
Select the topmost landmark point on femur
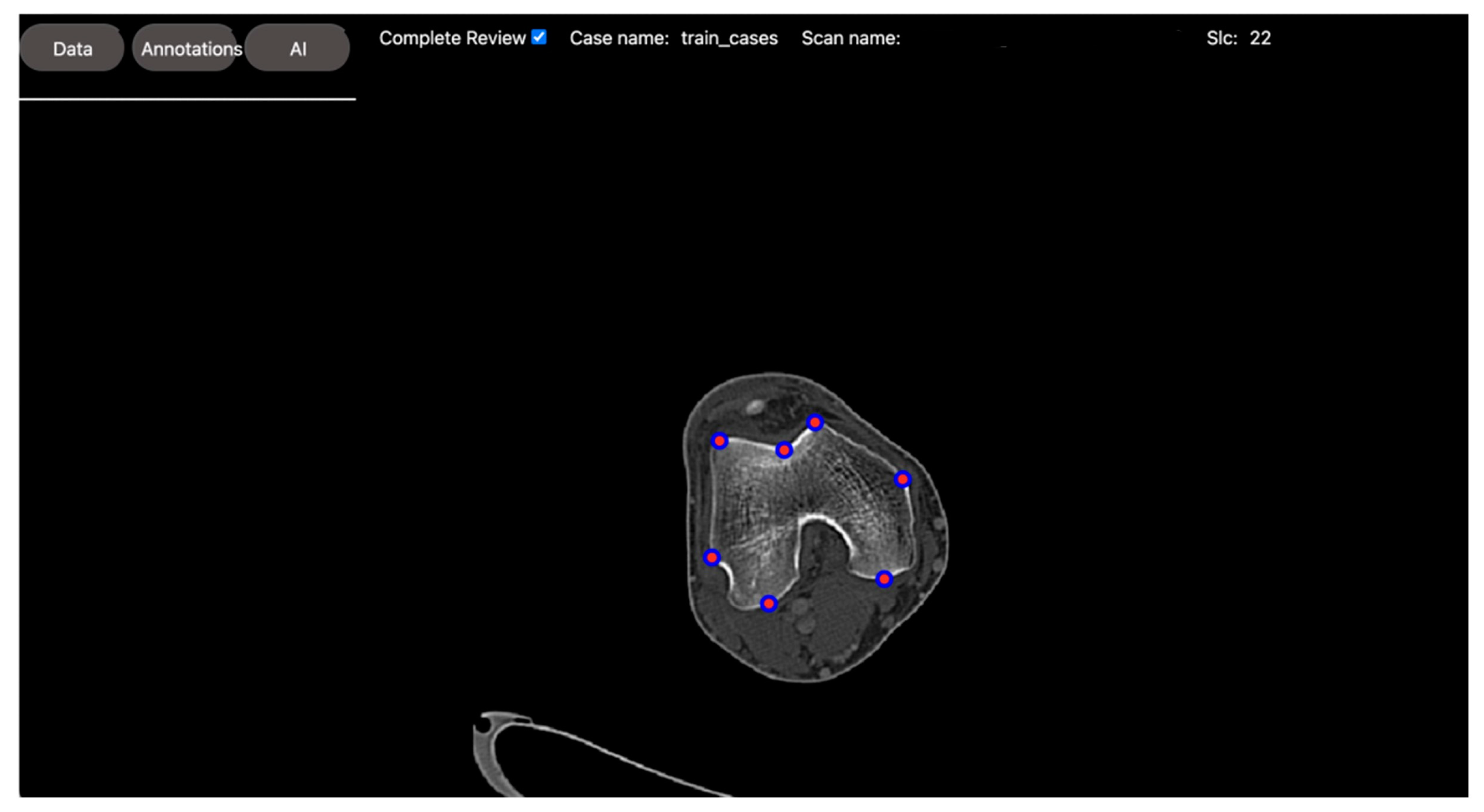tap(814, 422)
